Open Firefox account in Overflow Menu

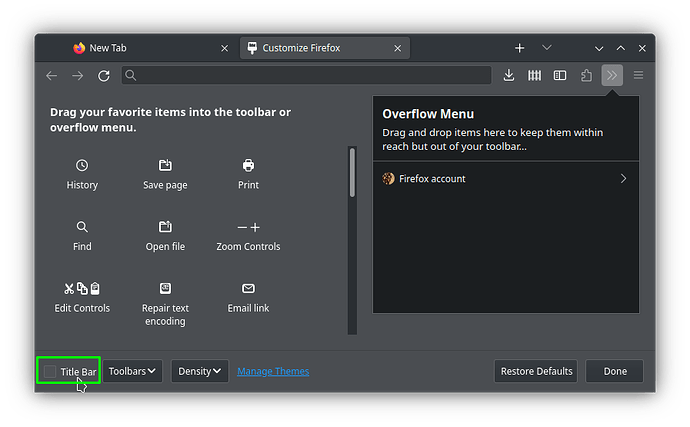[505, 179]
